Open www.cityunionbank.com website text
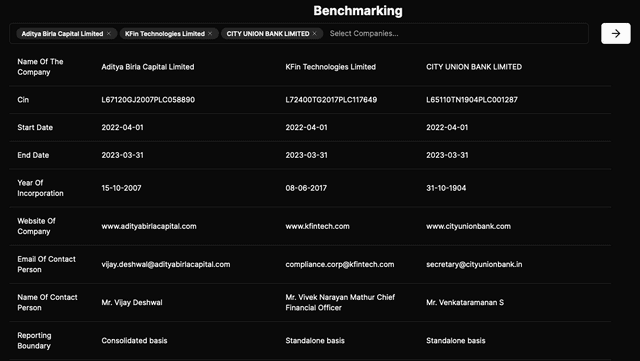This screenshot has height=361, width=640. [x=469, y=226]
